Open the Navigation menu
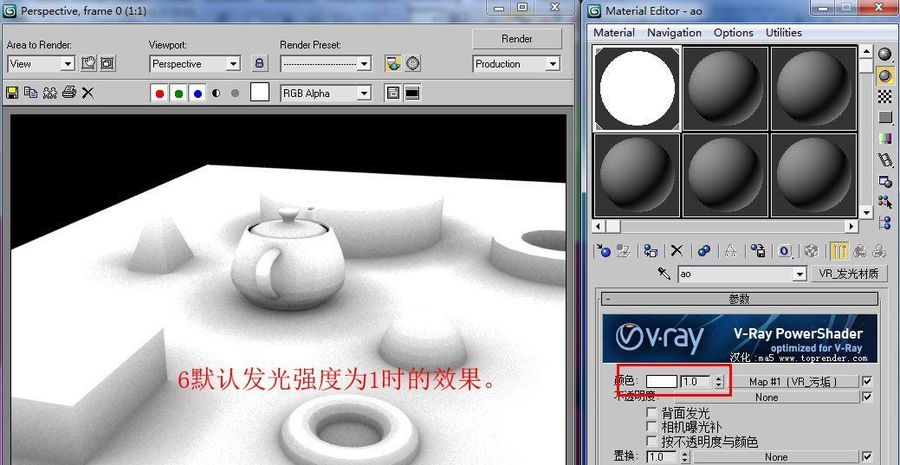Image resolution: width=900 pixels, height=465 pixels. 674,33
